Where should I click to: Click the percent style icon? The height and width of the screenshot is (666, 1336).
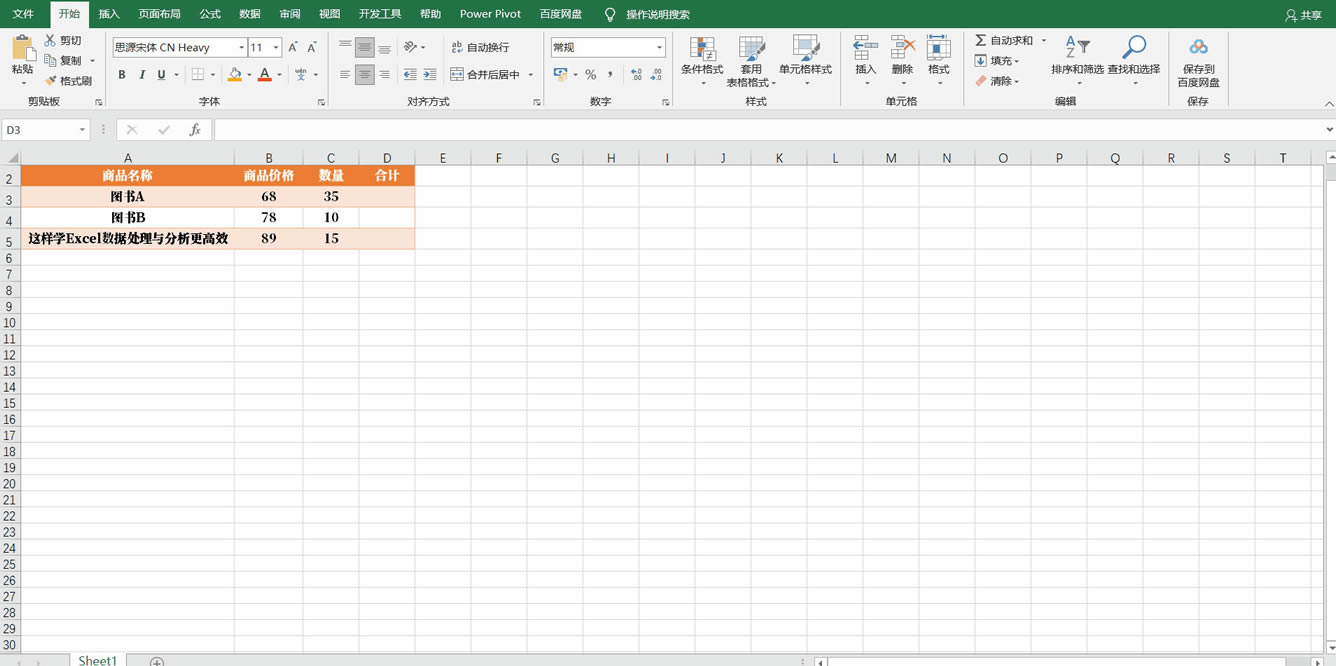(x=591, y=75)
